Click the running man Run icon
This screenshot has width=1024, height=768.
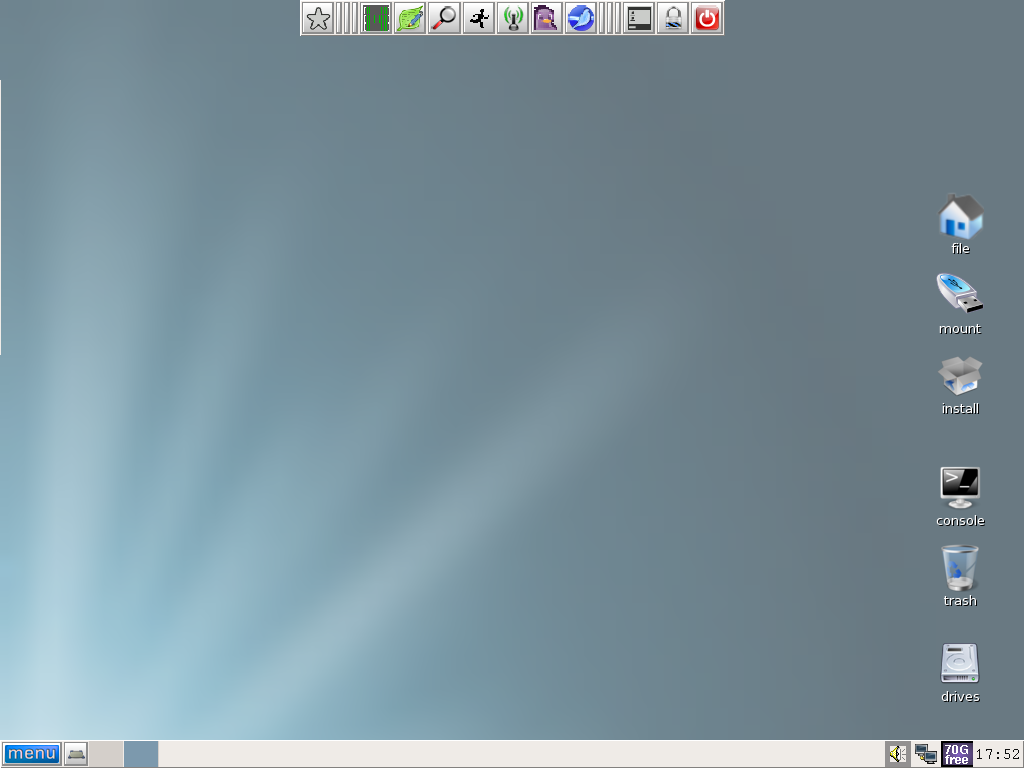click(x=479, y=18)
